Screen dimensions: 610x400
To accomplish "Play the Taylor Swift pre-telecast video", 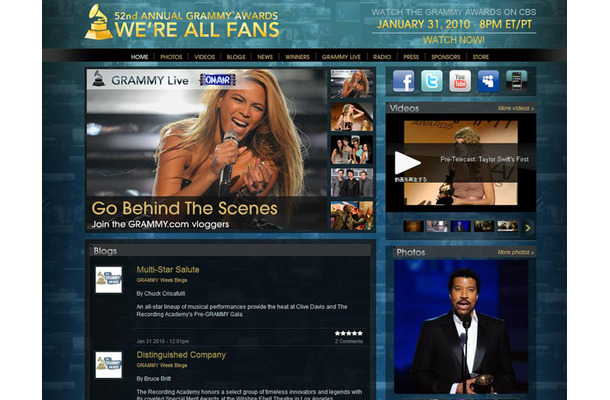I will [407, 163].
